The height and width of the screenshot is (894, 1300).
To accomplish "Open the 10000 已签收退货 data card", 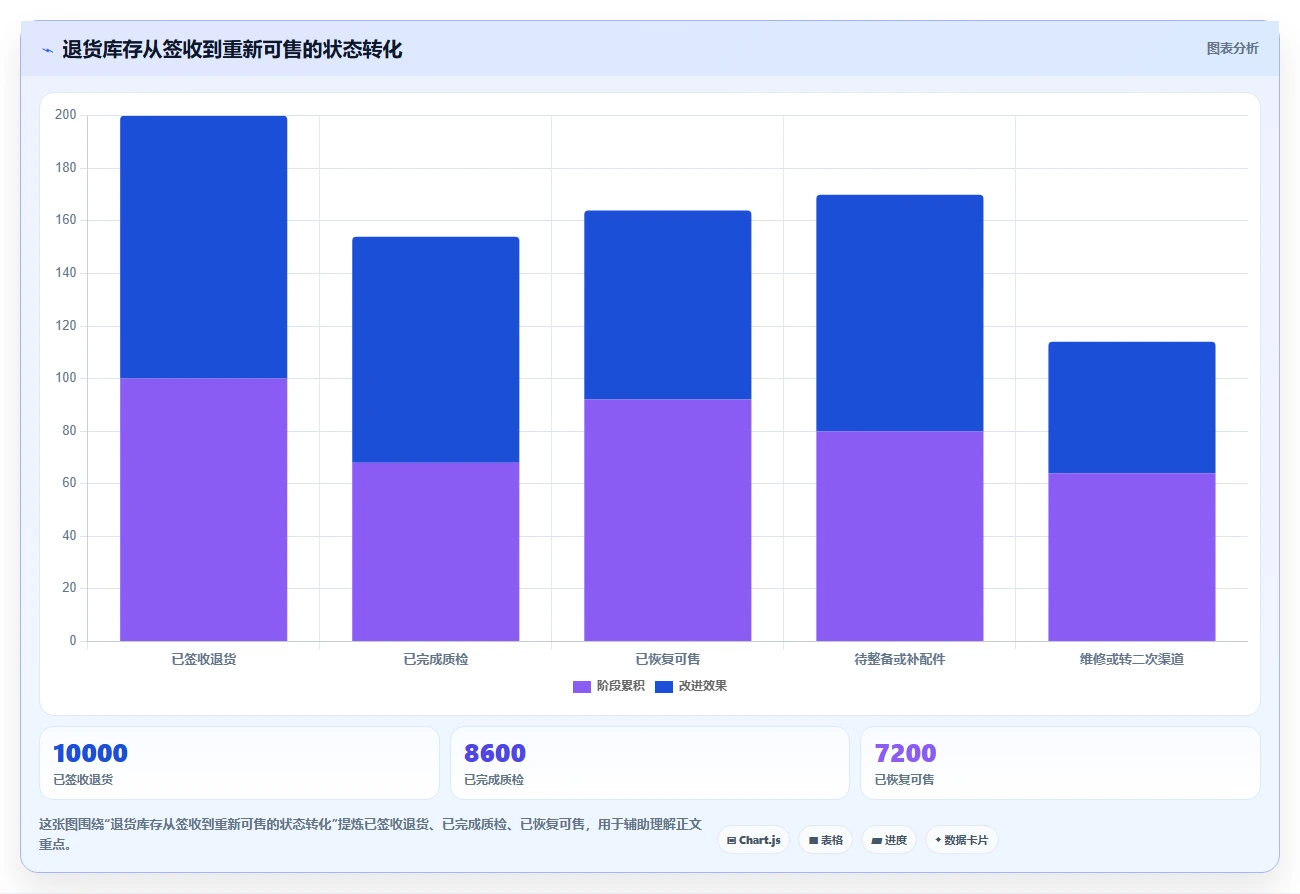I will tap(239, 763).
